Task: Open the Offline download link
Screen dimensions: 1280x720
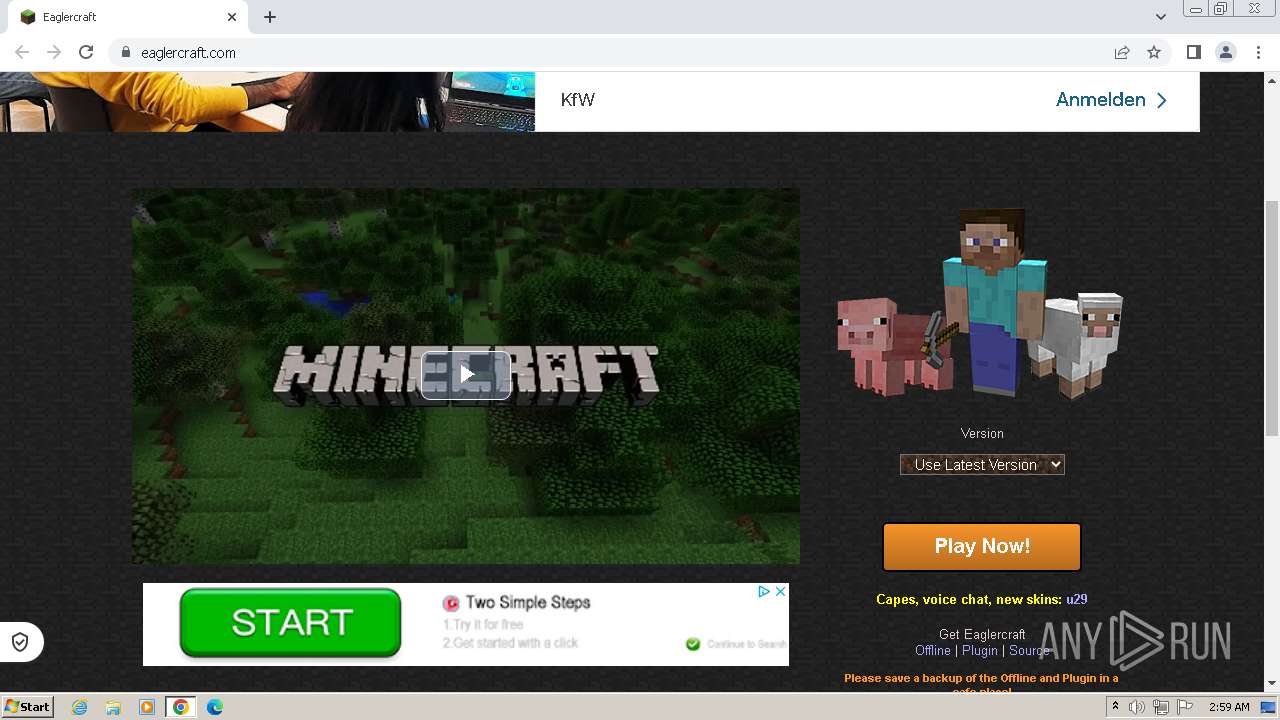Action: 933,650
